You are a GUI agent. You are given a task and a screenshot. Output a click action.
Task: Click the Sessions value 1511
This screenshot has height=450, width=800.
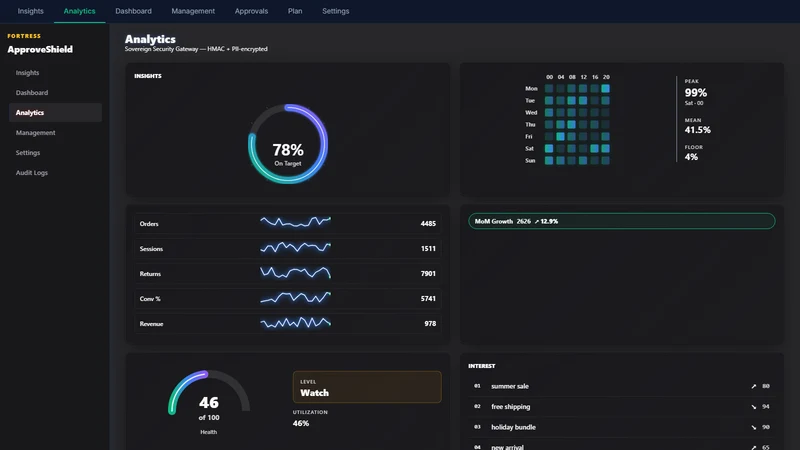[428, 248]
